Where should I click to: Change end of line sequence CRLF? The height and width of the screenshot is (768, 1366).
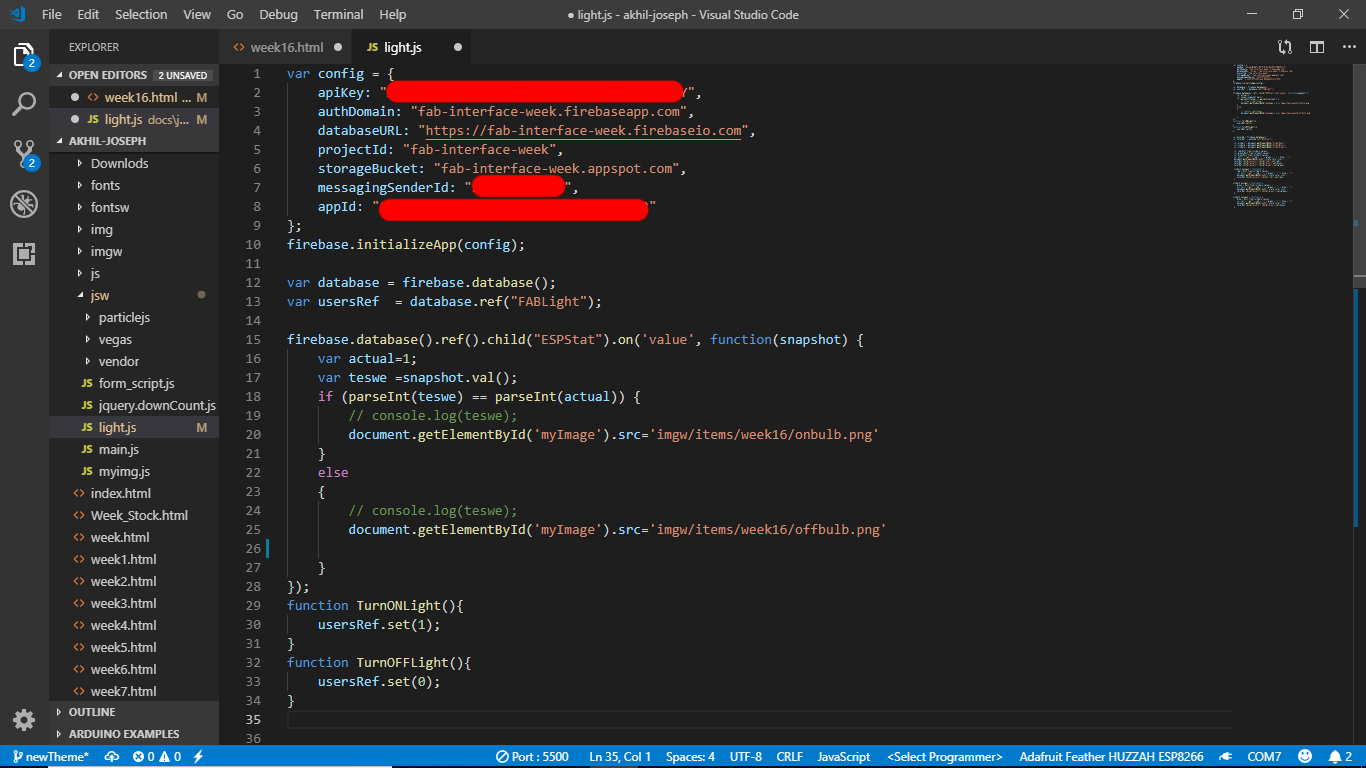(789, 757)
